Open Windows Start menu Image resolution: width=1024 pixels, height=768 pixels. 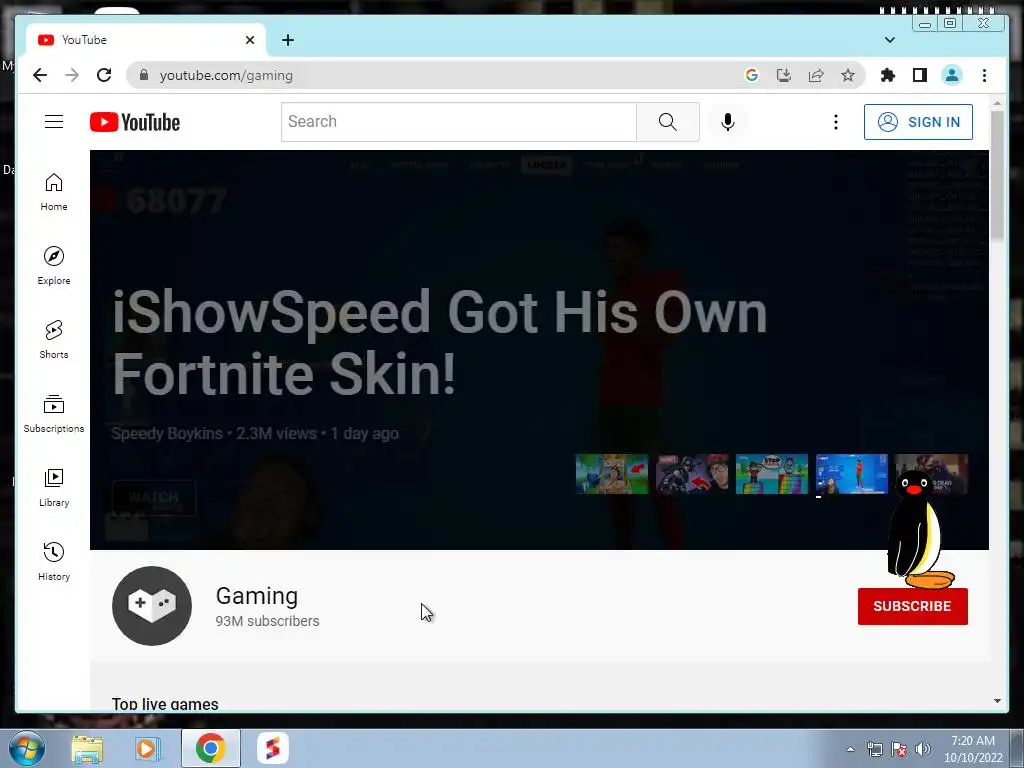pos(26,748)
